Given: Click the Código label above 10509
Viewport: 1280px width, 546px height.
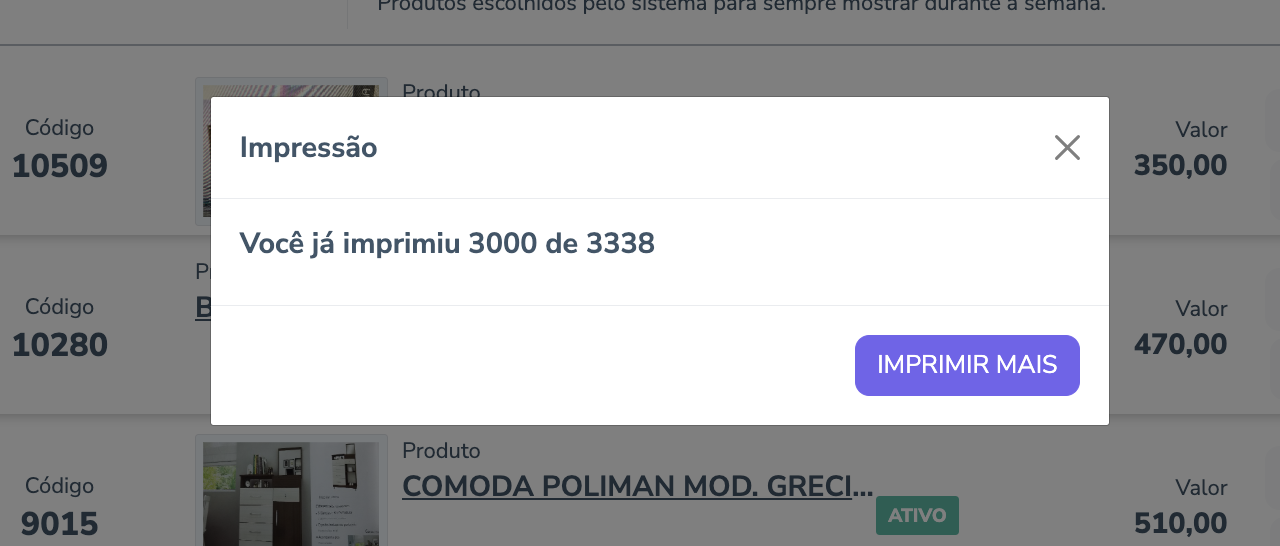Looking at the screenshot, I should click(x=60, y=128).
